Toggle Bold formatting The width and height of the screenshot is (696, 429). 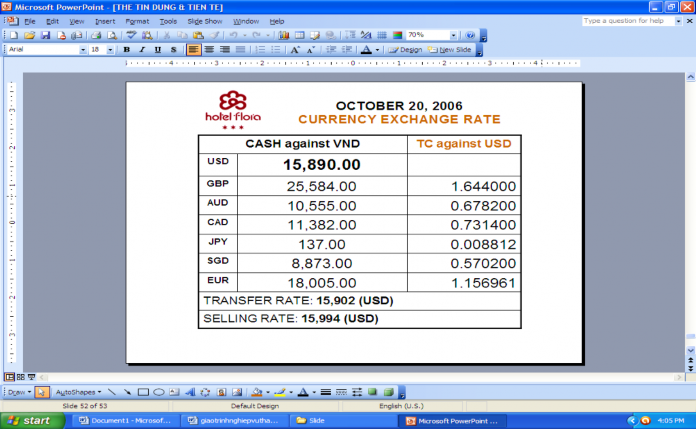pyautogui.click(x=126, y=49)
